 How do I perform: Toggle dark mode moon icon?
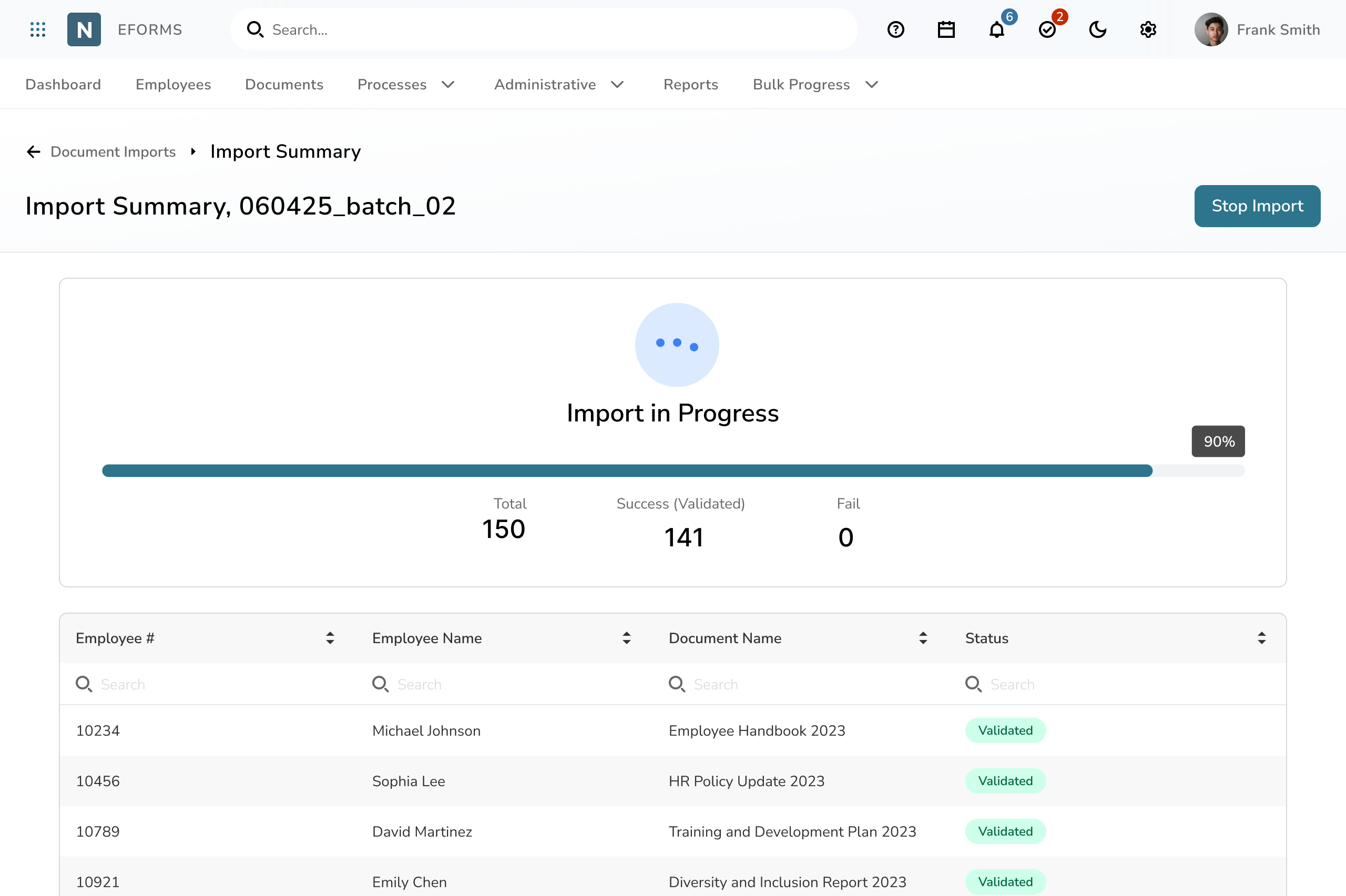(1097, 30)
